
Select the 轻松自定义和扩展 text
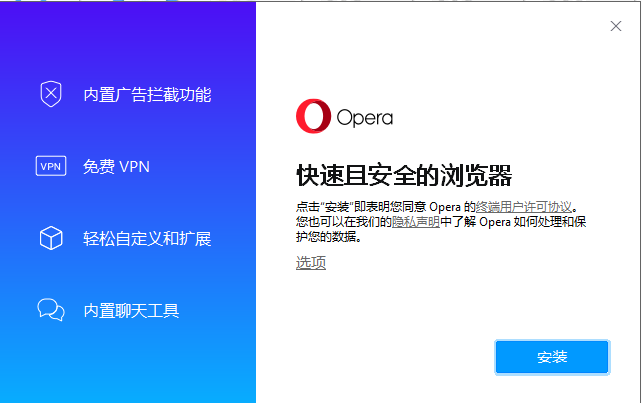[x=147, y=239]
